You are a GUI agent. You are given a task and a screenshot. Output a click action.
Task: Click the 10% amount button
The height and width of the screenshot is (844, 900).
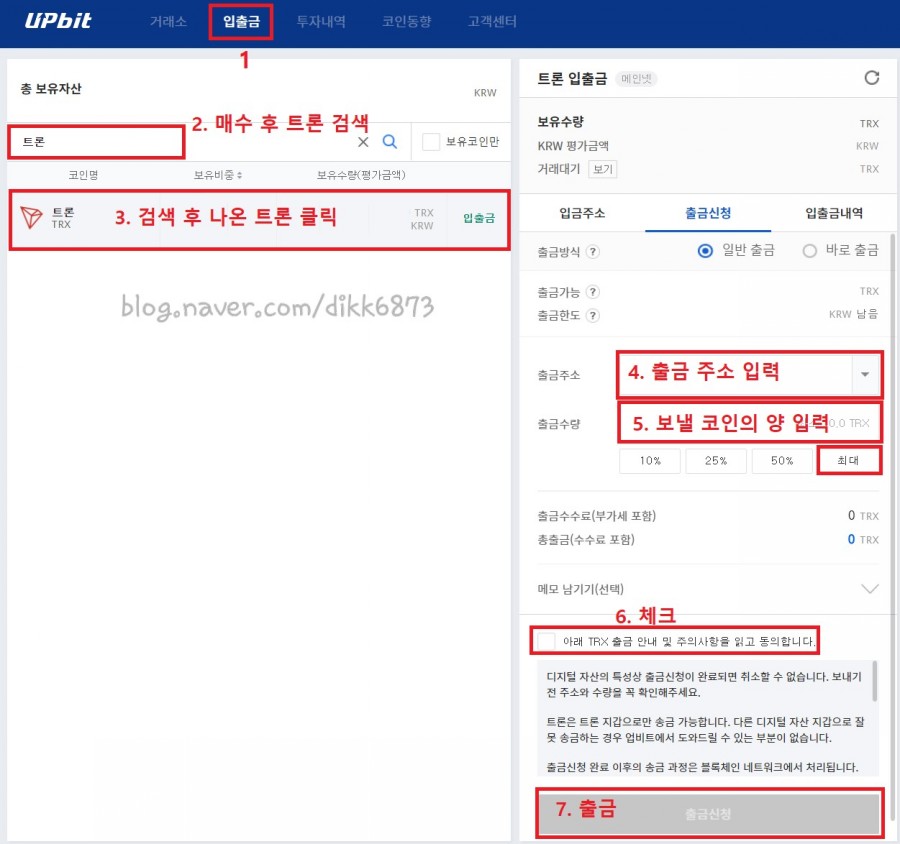pos(650,460)
